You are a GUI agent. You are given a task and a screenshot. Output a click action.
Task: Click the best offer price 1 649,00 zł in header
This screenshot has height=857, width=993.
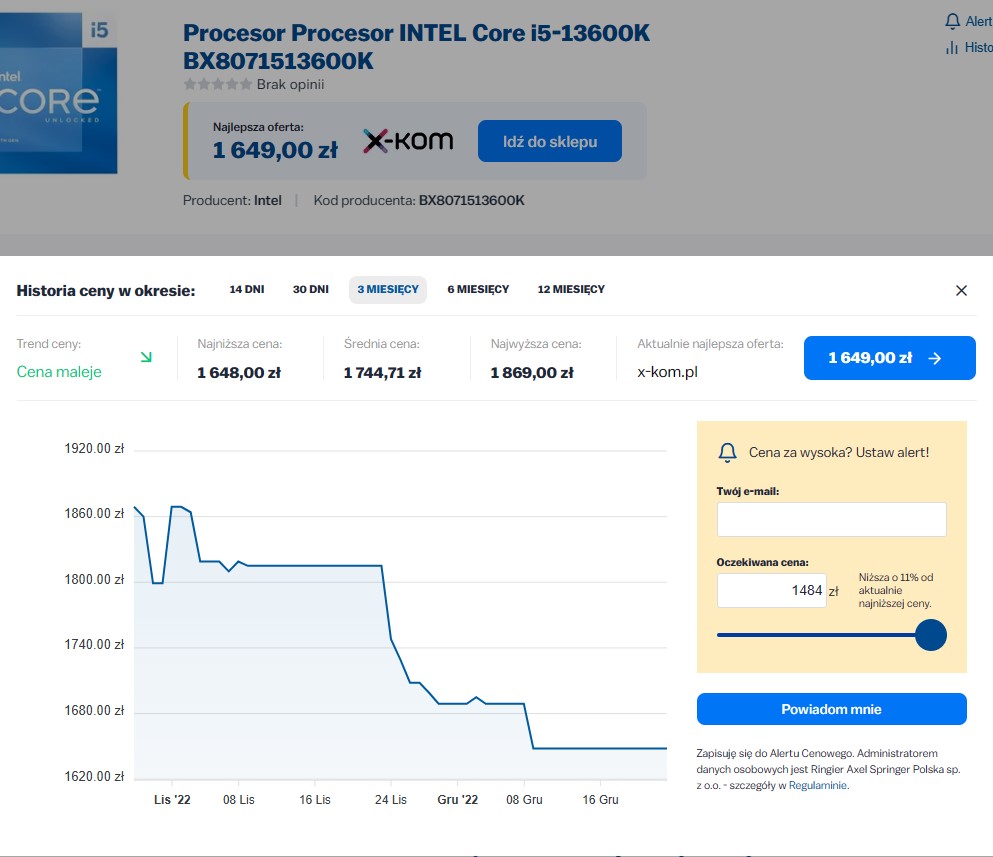pyautogui.click(x=275, y=150)
